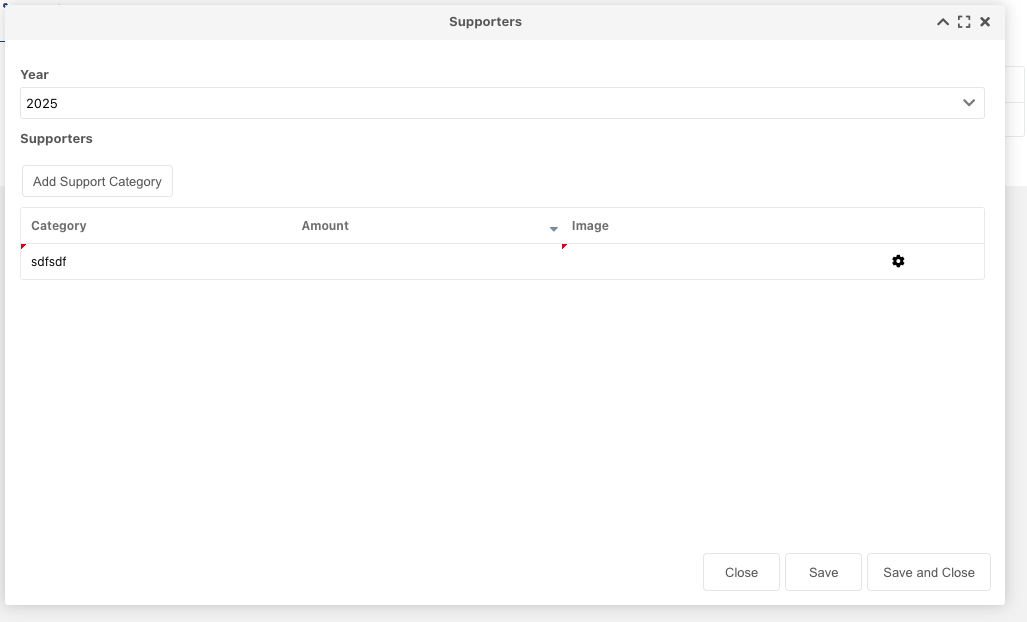The width and height of the screenshot is (1027, 622).
Task: Save the supporters changes
Action: click(823, 572)
